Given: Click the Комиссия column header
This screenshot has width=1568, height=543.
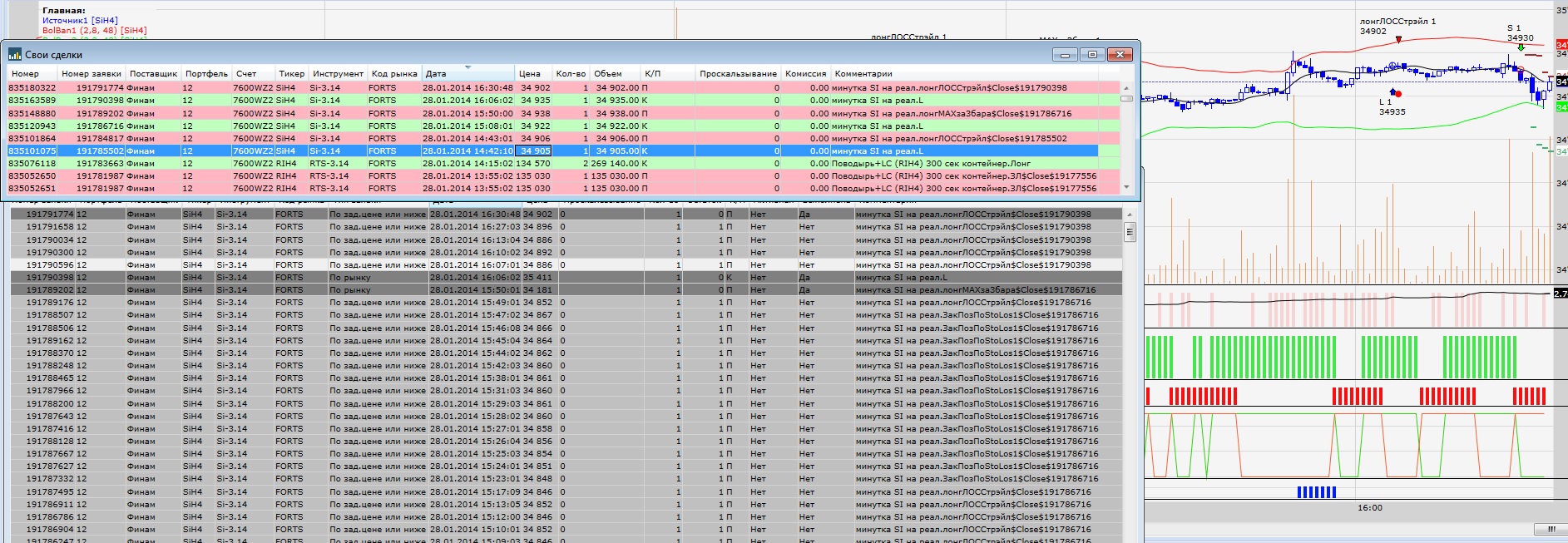Looking at the screenshot, I should pyautogui.click(x=805, y=73).
